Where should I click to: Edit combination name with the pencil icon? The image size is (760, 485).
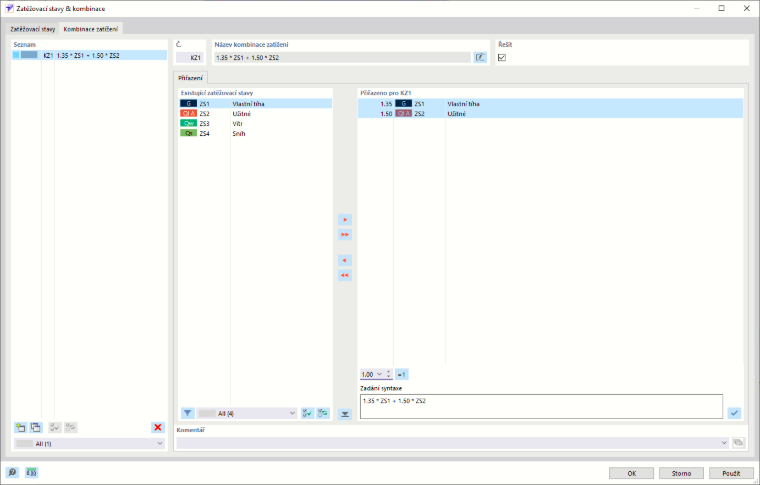coord(480,58)
